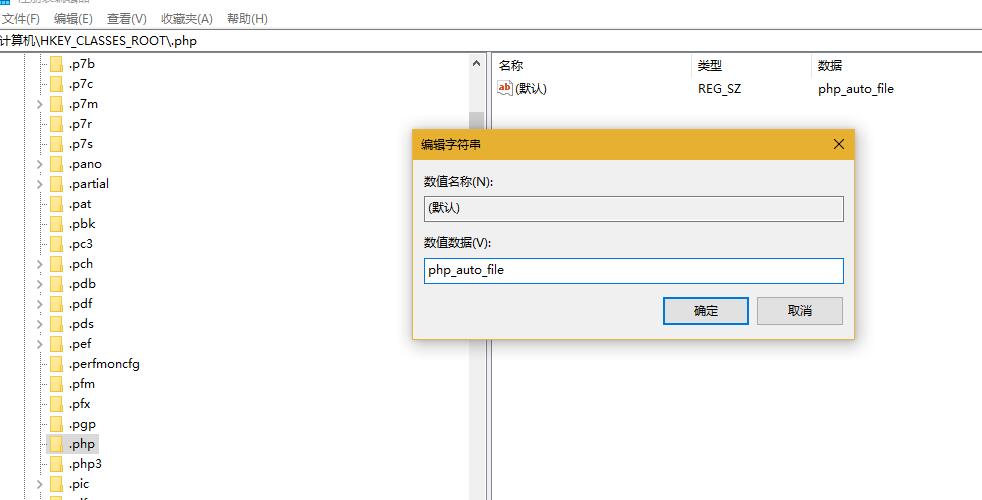This screenshot has width=982, height=500.
Task: Click the 数值数据 text field
Action: click(x=633, y=271)
